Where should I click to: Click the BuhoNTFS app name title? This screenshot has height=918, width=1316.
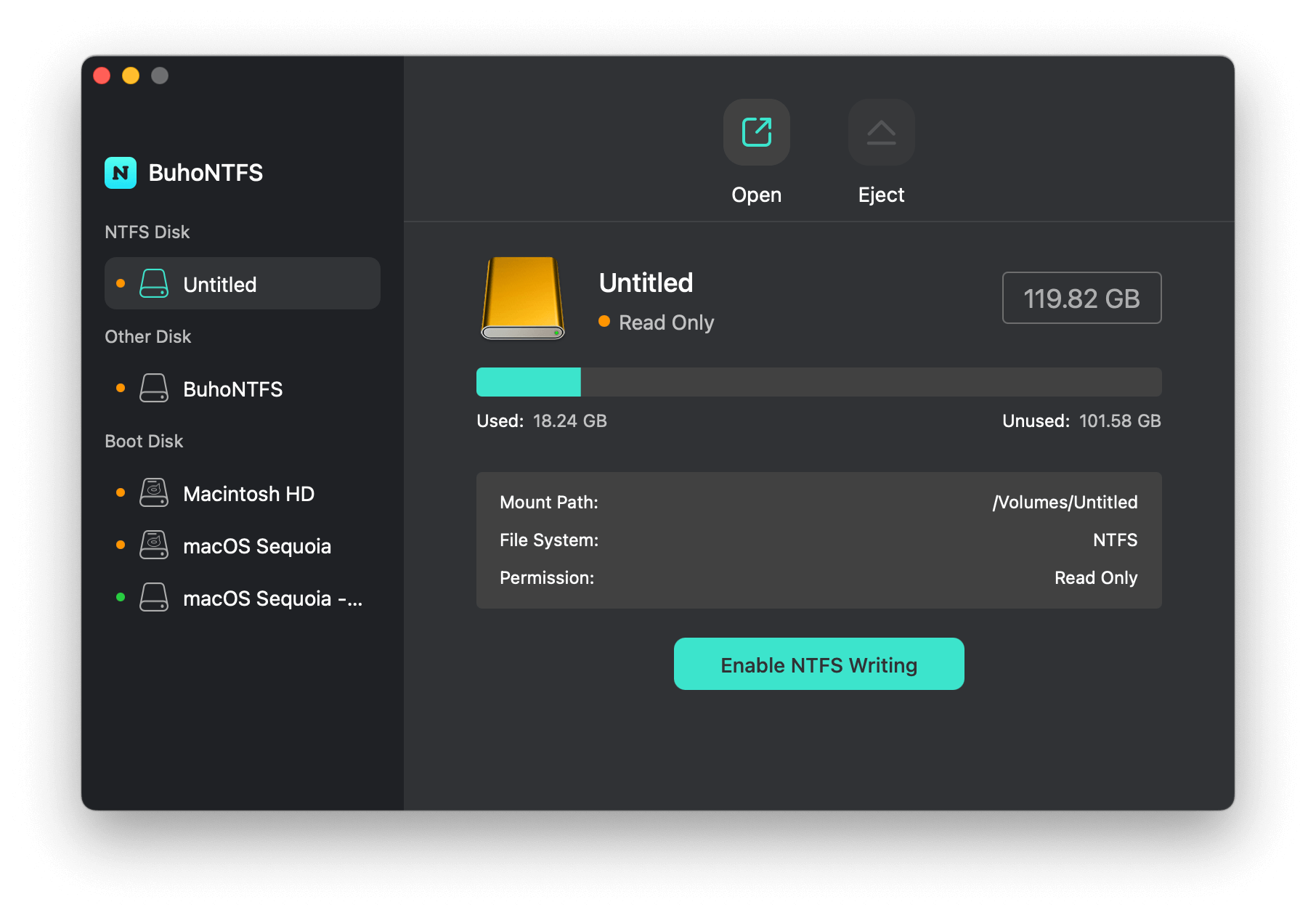coord(206,173)
